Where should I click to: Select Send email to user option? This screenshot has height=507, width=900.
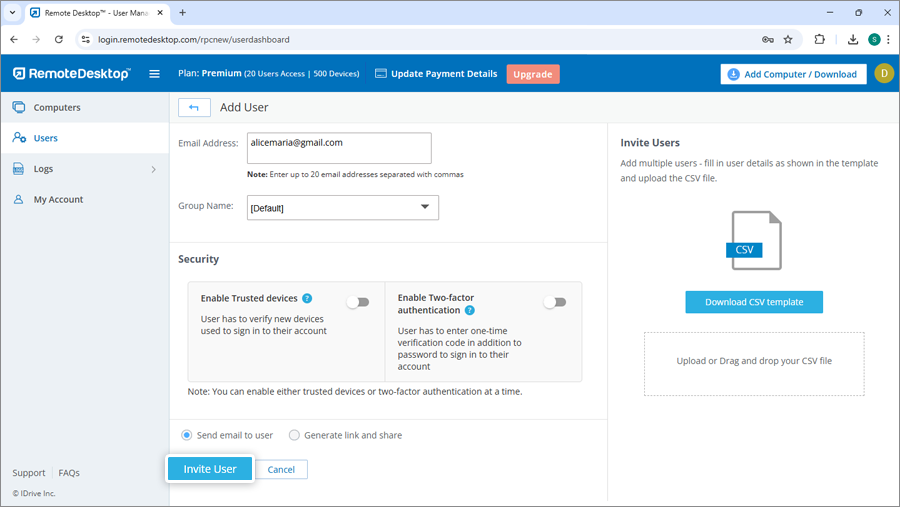[x=187, y=435]
